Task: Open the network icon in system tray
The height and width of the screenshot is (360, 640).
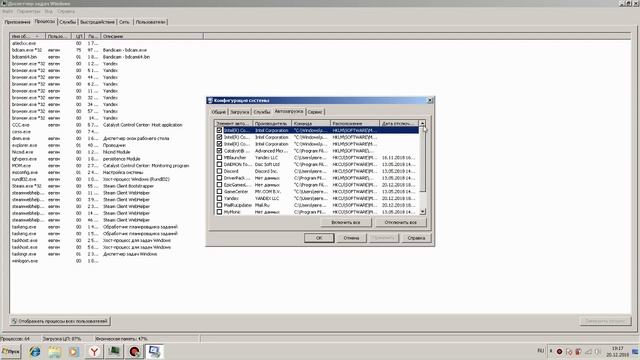Action: [x=588, y=351]
